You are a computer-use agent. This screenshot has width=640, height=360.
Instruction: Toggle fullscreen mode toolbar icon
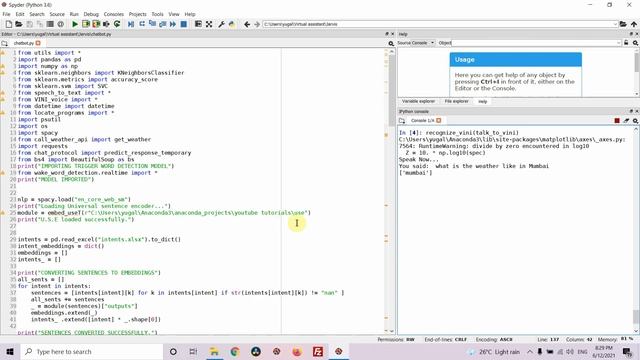tap(209, 24)
